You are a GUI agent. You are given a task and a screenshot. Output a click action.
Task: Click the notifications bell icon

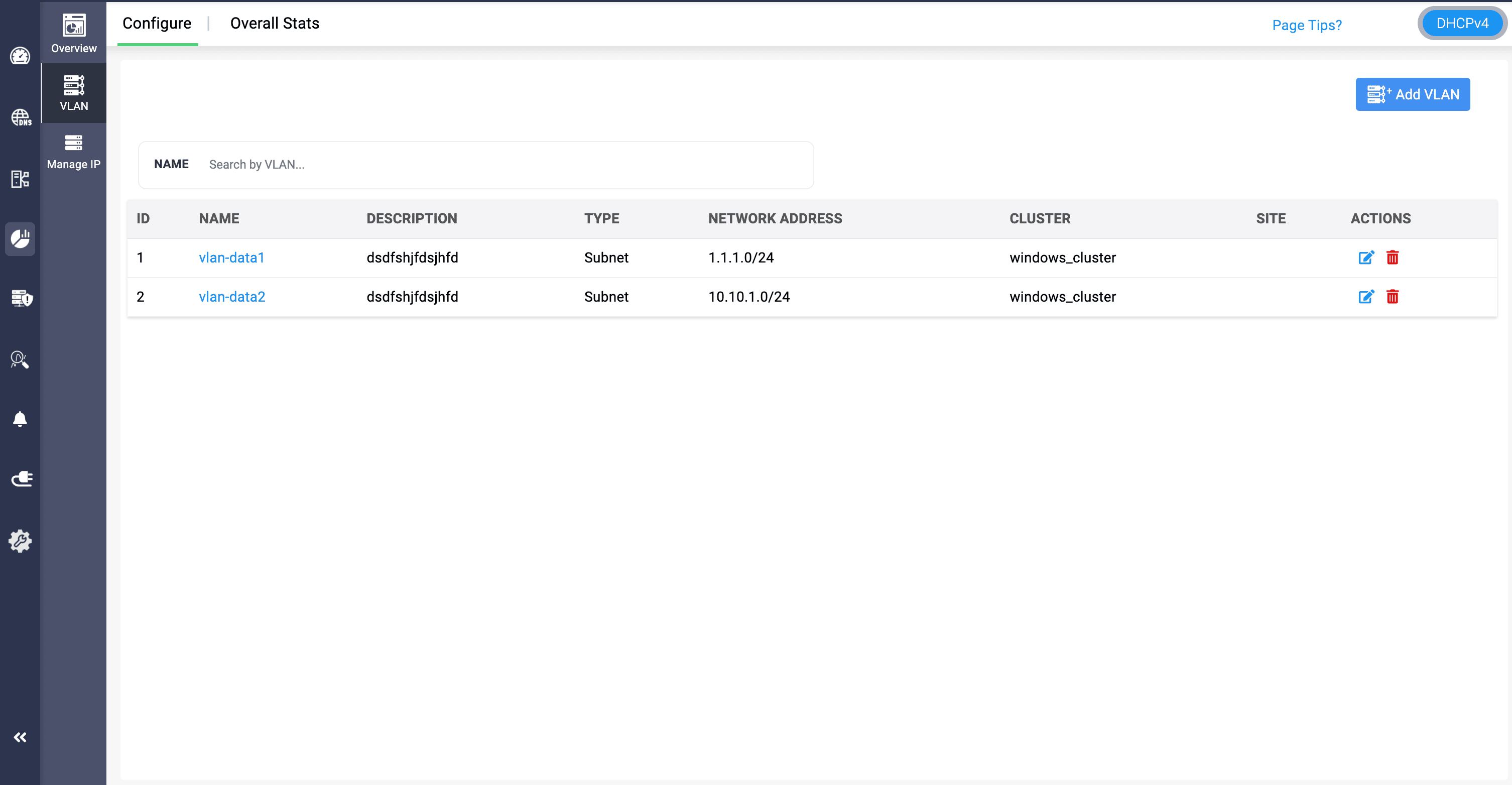tap(20, 419)
